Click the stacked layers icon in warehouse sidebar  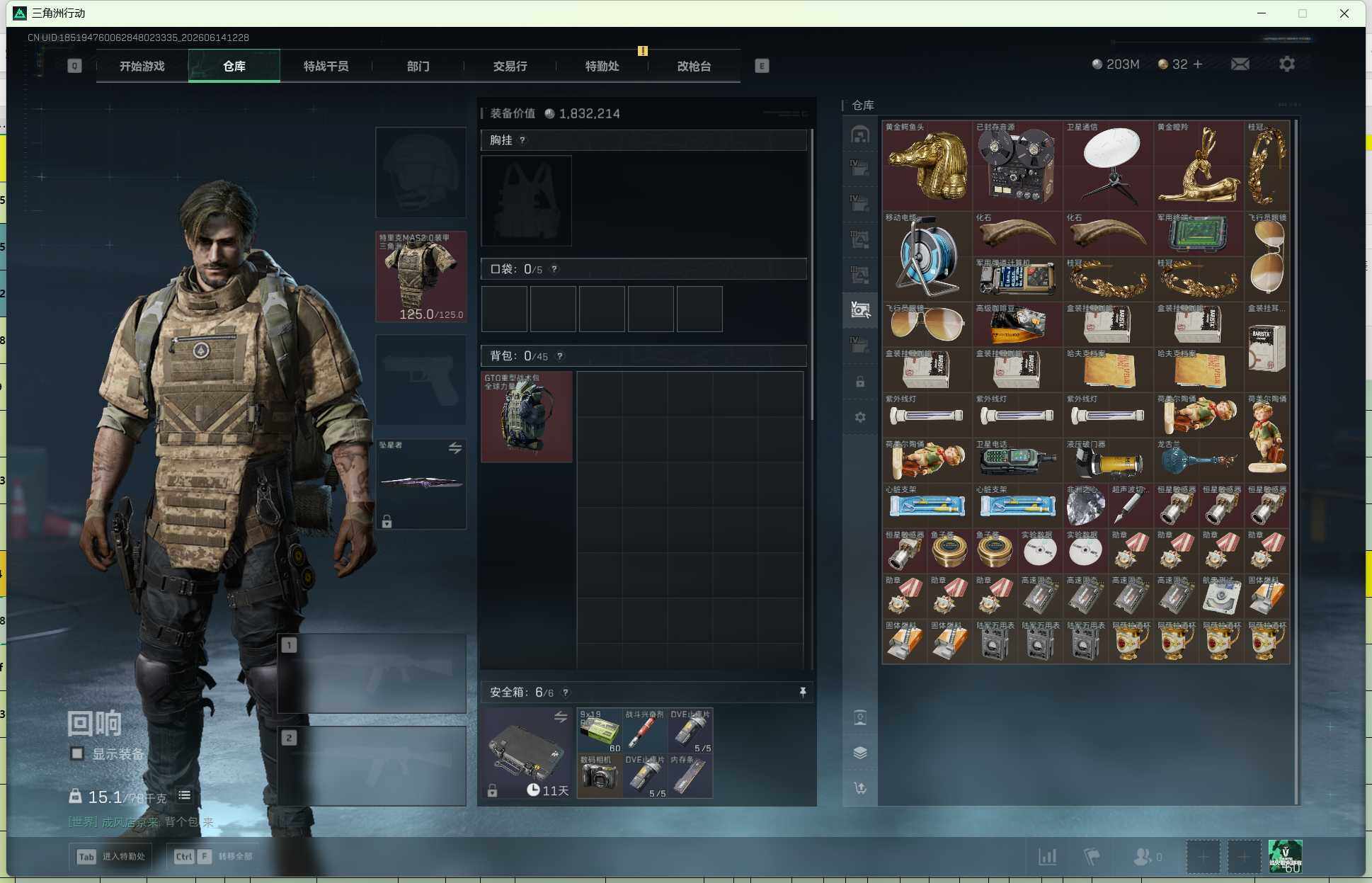[x=860, y=752]
